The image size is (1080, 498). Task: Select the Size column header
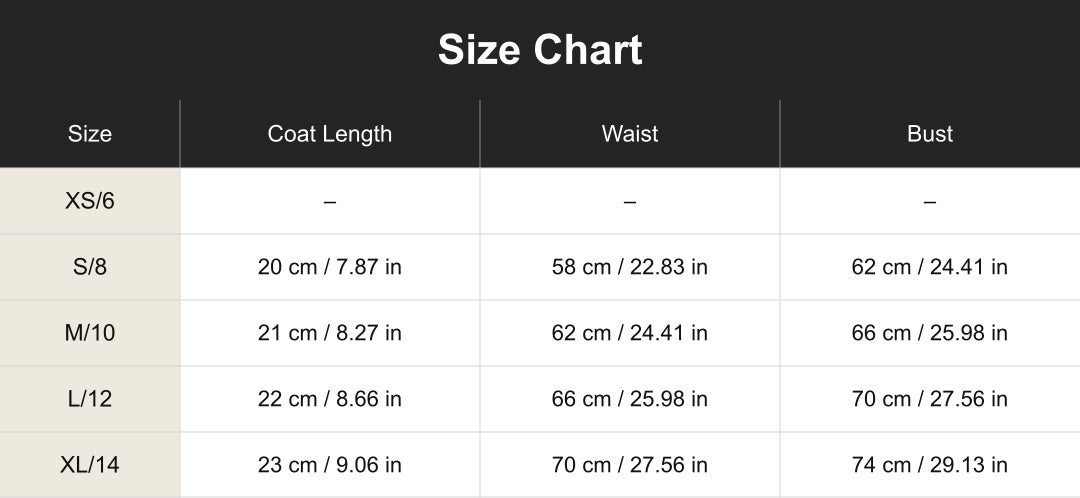point(90,134)
